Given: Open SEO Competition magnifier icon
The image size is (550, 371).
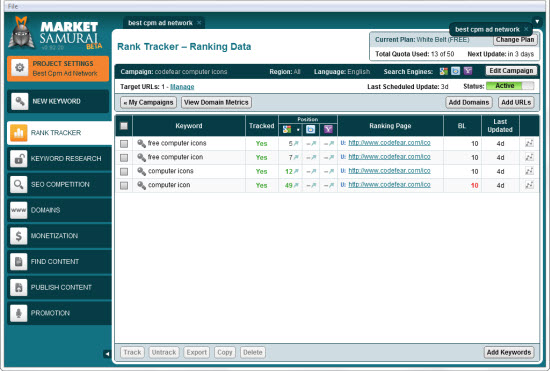Looking at the screenshot, I should click(x=19, y=184).
